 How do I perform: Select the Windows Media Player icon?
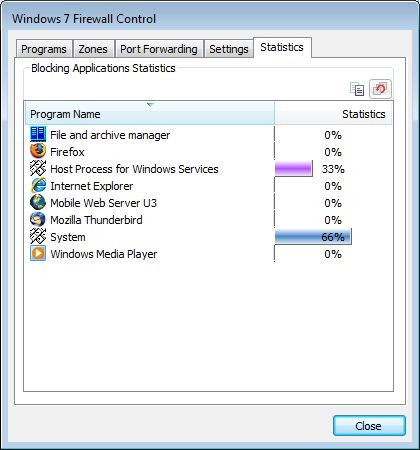pos(38,253)
